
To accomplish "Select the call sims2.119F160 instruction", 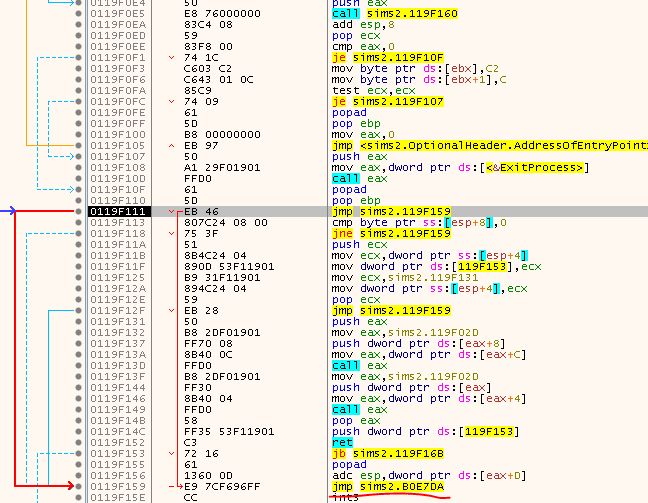I will pyautogui.click(x=393, y=14).
